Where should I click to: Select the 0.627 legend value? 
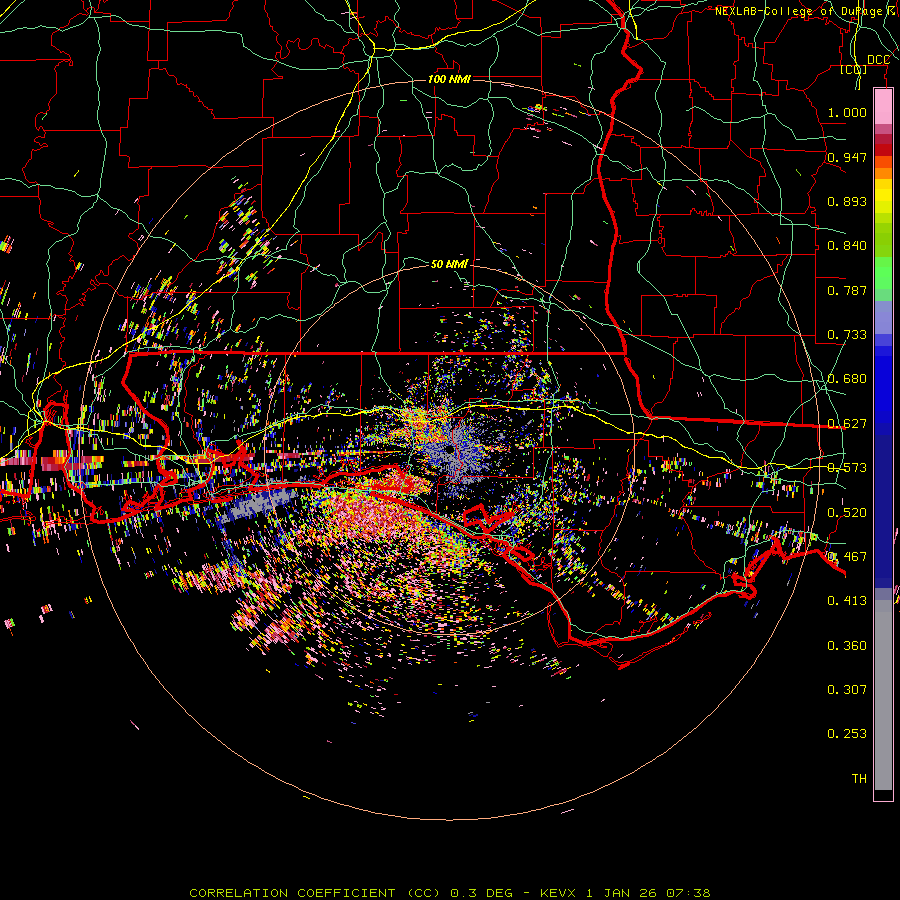pyautogui.click(x=847, y=424)
